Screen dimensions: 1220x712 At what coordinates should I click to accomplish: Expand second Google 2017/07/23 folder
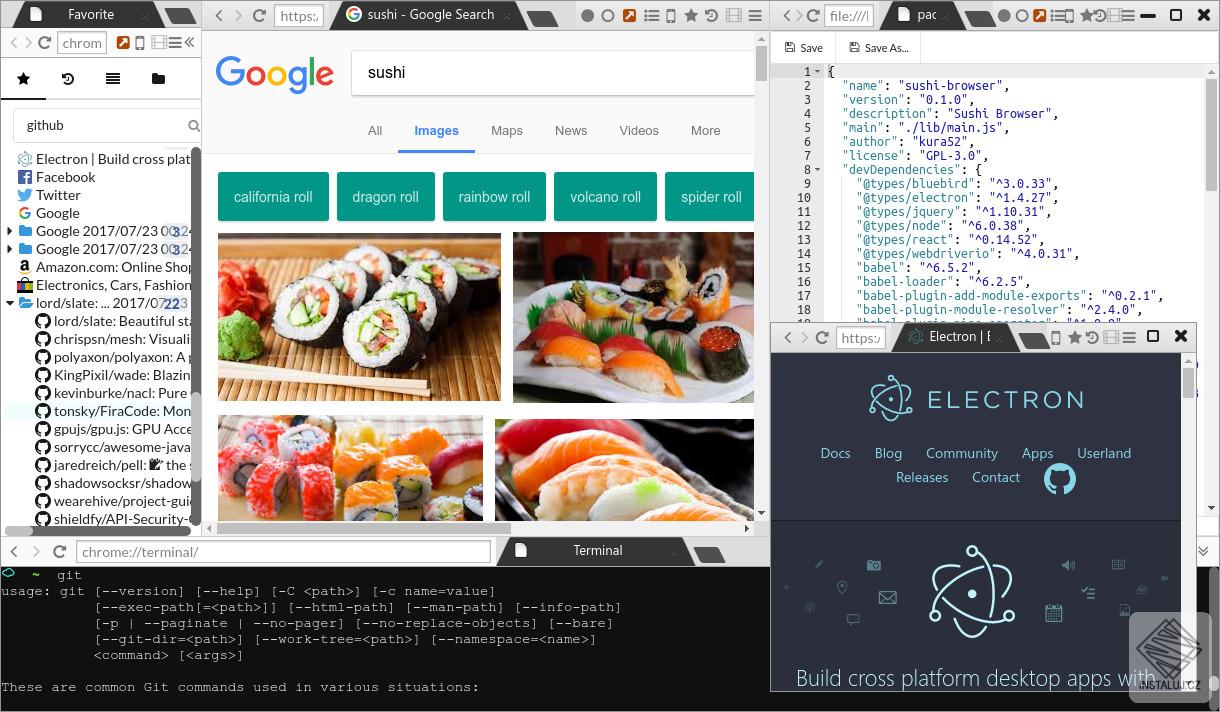coord(10,249)
